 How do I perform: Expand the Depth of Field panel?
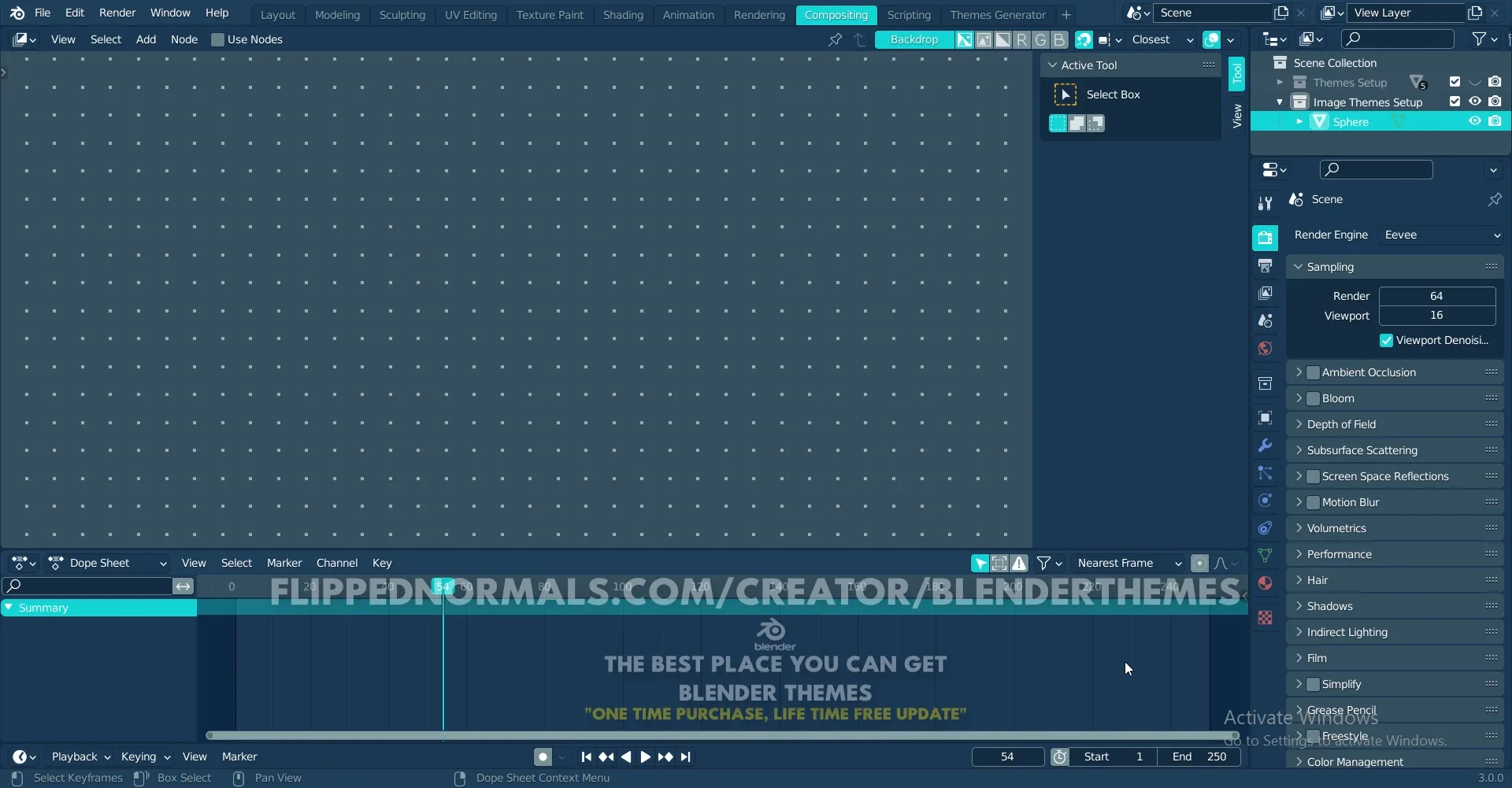1299,424
